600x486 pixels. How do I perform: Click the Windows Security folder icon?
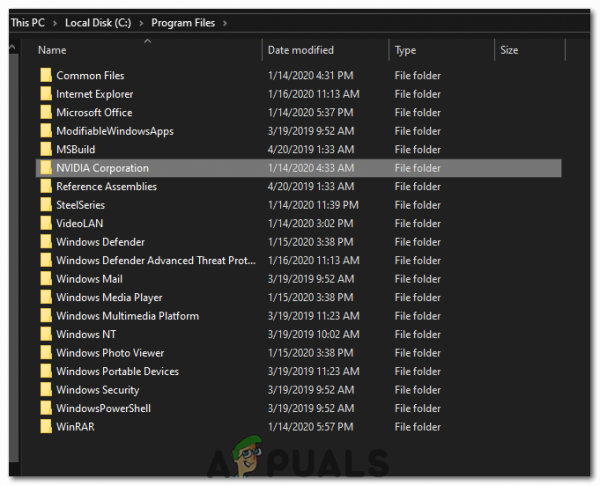click(46, 390)
